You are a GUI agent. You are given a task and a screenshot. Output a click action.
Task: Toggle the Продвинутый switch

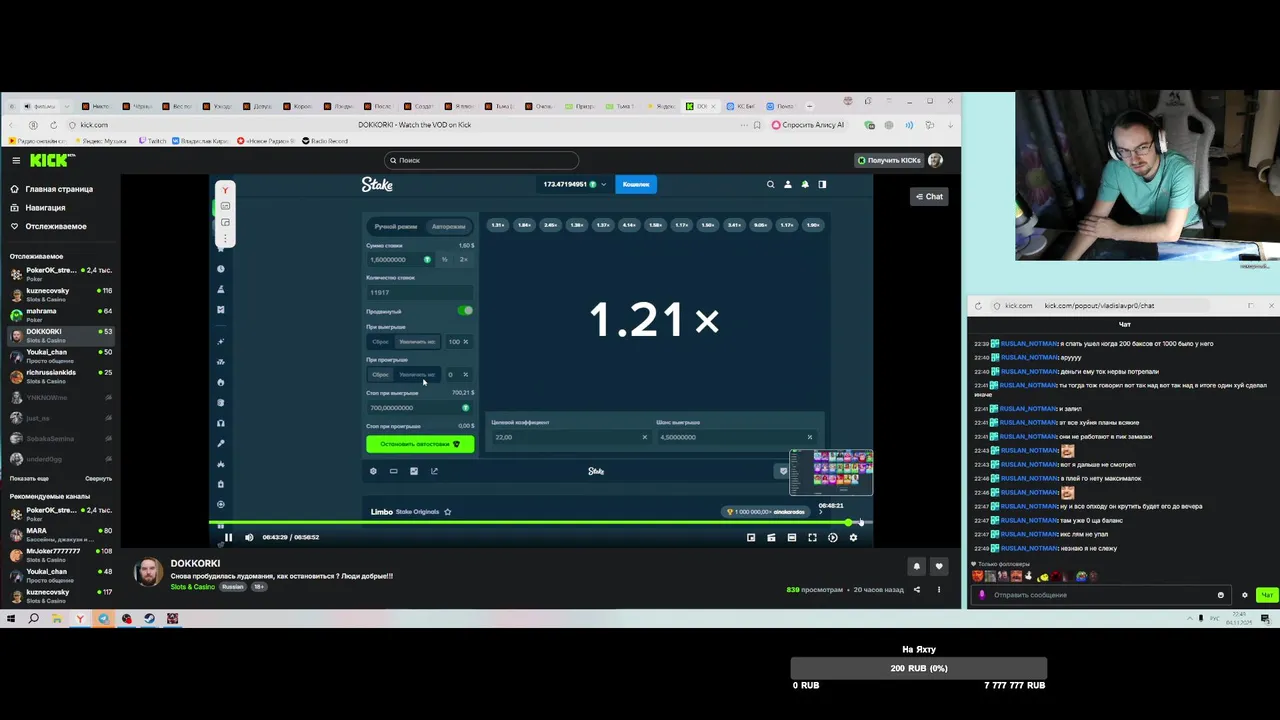[x=465, y=311]
